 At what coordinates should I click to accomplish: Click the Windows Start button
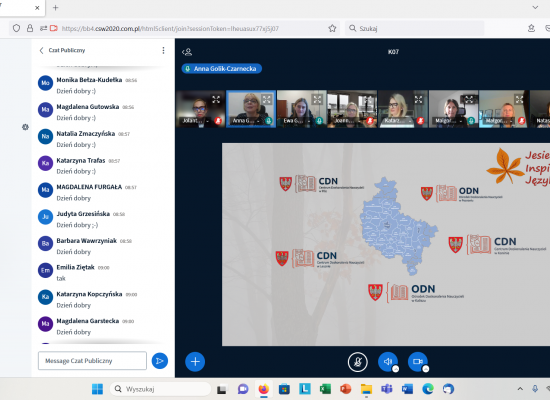point(97,389)
